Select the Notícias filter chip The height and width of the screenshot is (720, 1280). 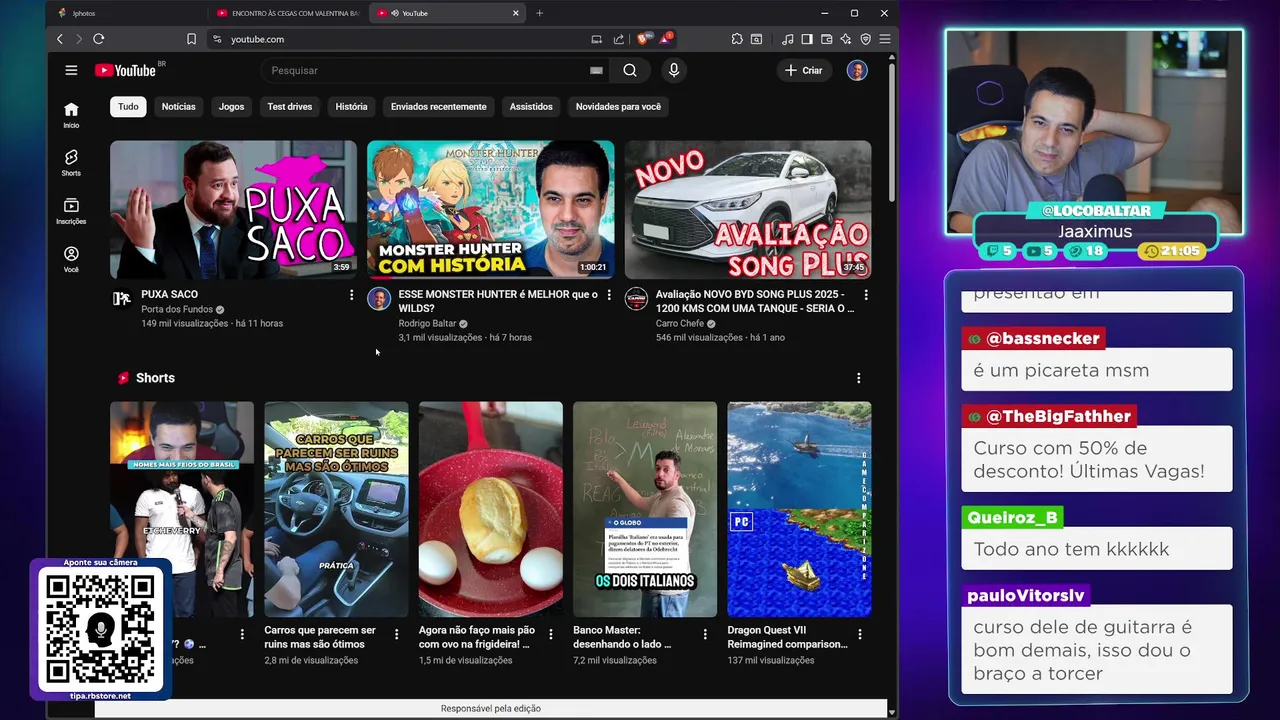coord(179,106)
